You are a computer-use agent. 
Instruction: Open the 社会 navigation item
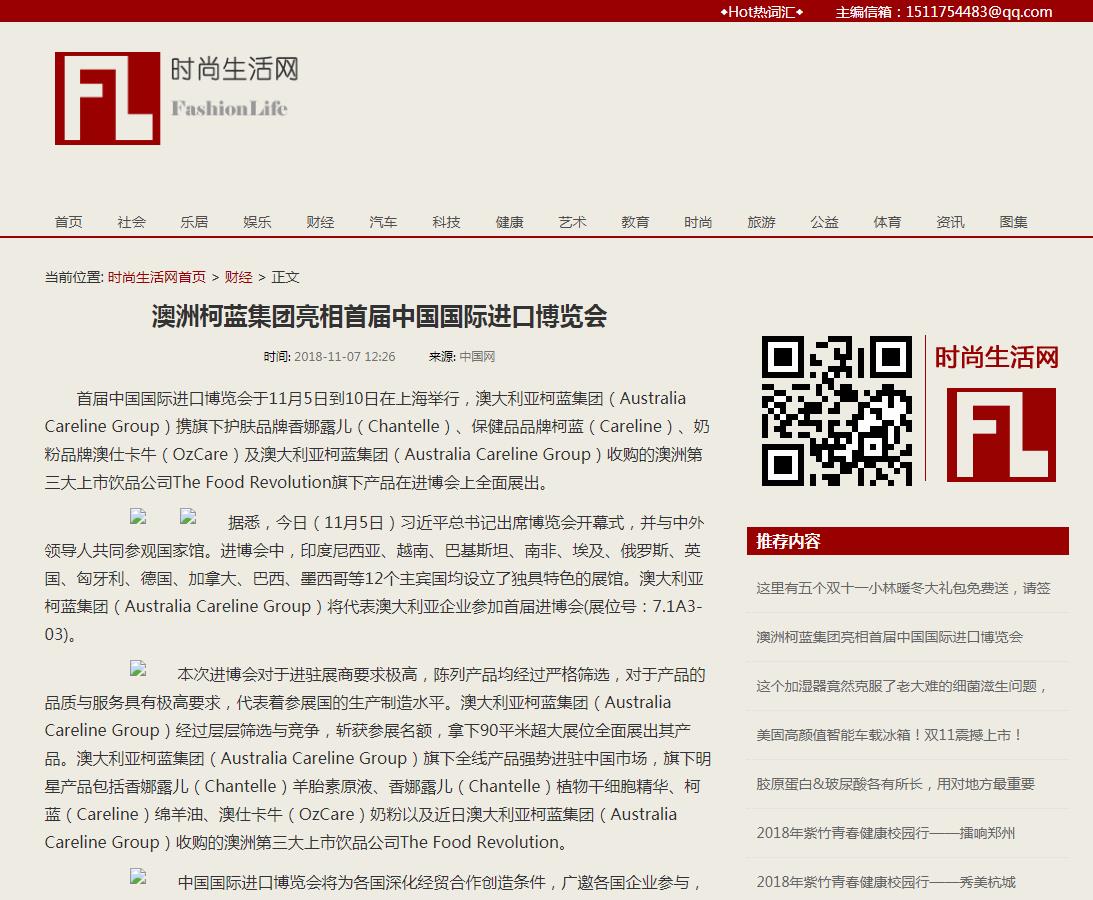point(132,222)
